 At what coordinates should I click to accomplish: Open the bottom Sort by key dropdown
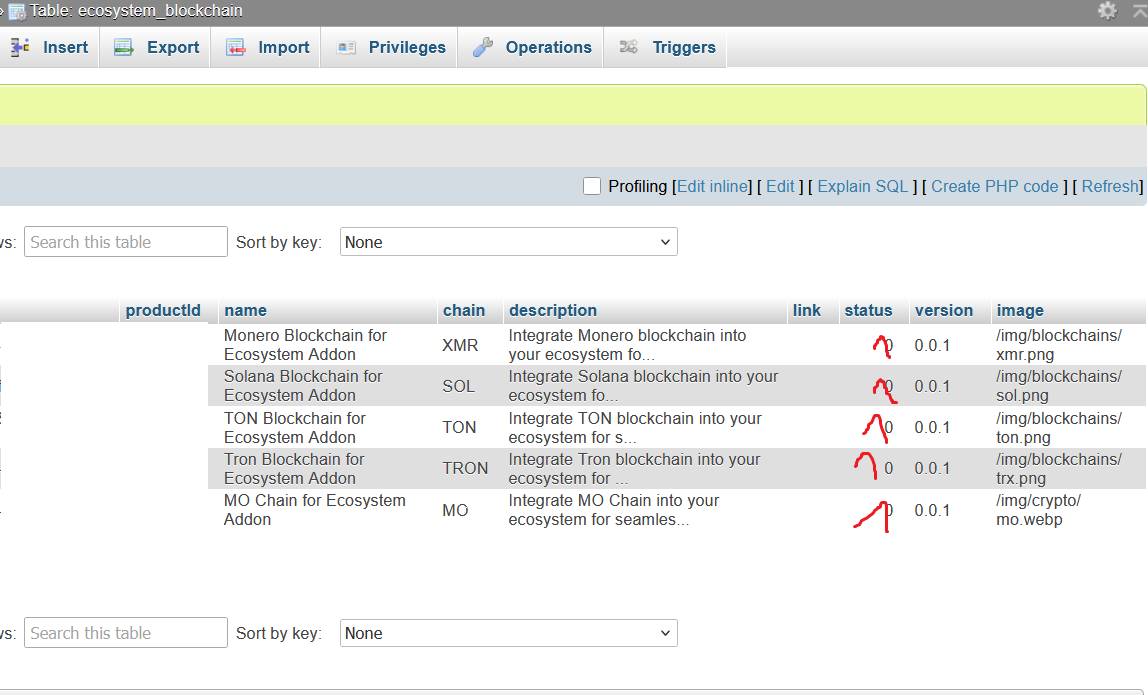[x=508, y=633]
